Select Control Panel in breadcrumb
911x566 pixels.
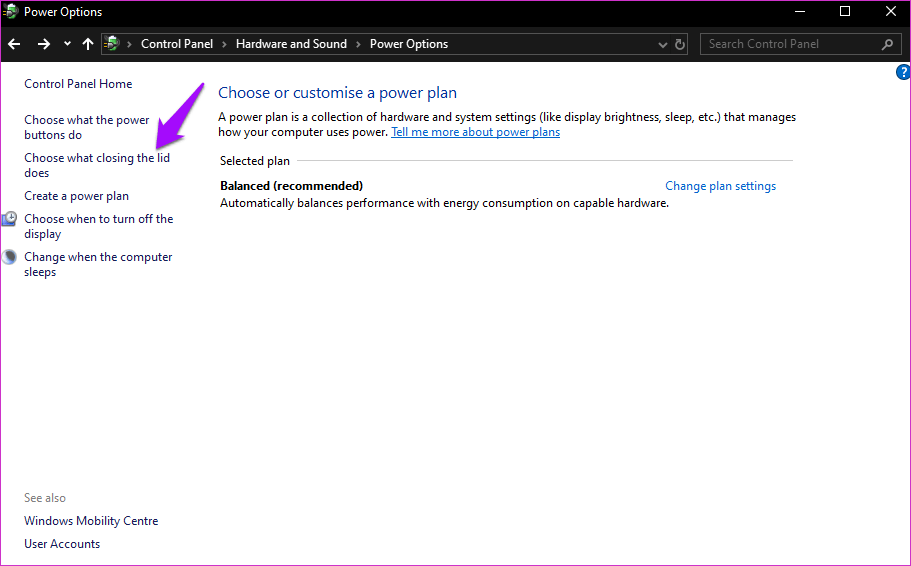tap(177, 44)
